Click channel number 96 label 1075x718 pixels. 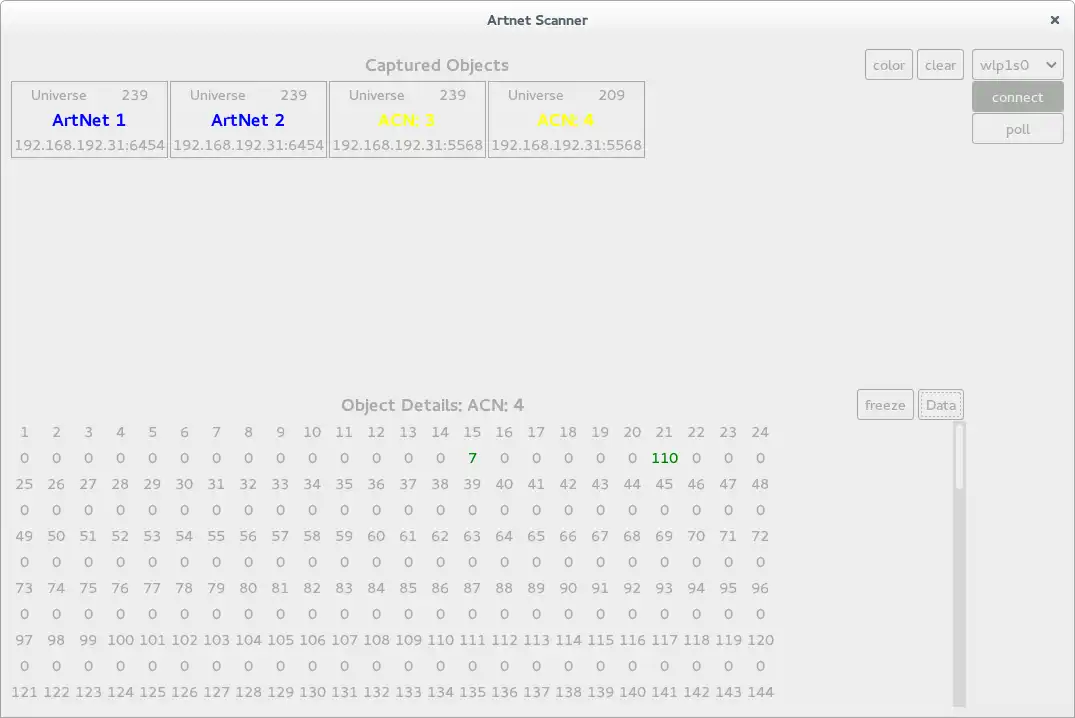tap(760, 588)
